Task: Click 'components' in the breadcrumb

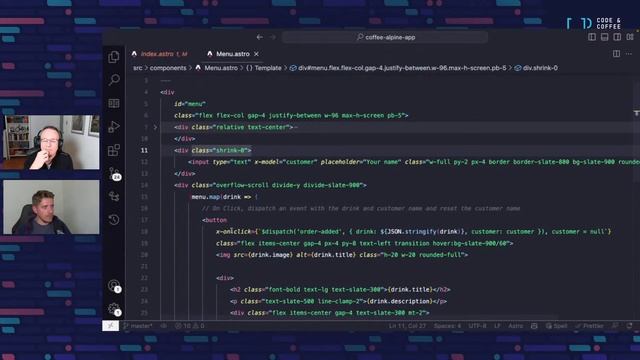Action: click(x=168, y=68)
